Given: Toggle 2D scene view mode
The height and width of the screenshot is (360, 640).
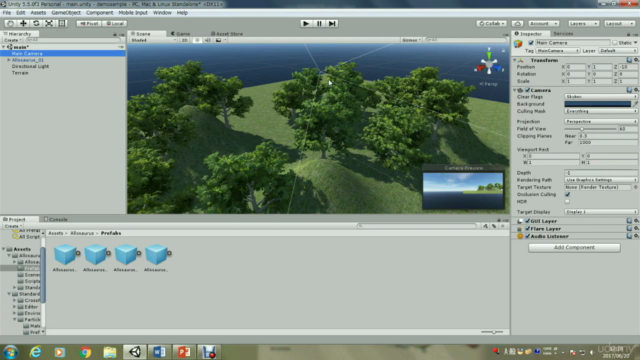Looking at the screenshot, I should pos(184,40).
